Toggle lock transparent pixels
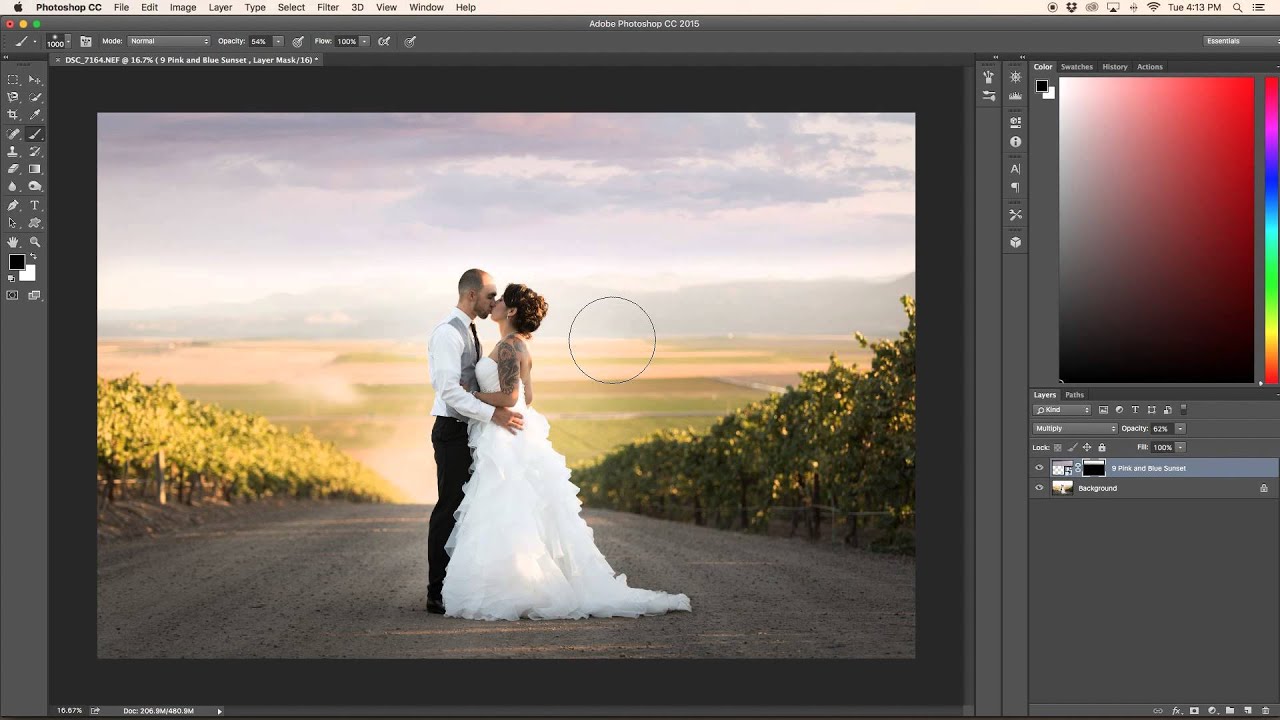 [1058, 447]
